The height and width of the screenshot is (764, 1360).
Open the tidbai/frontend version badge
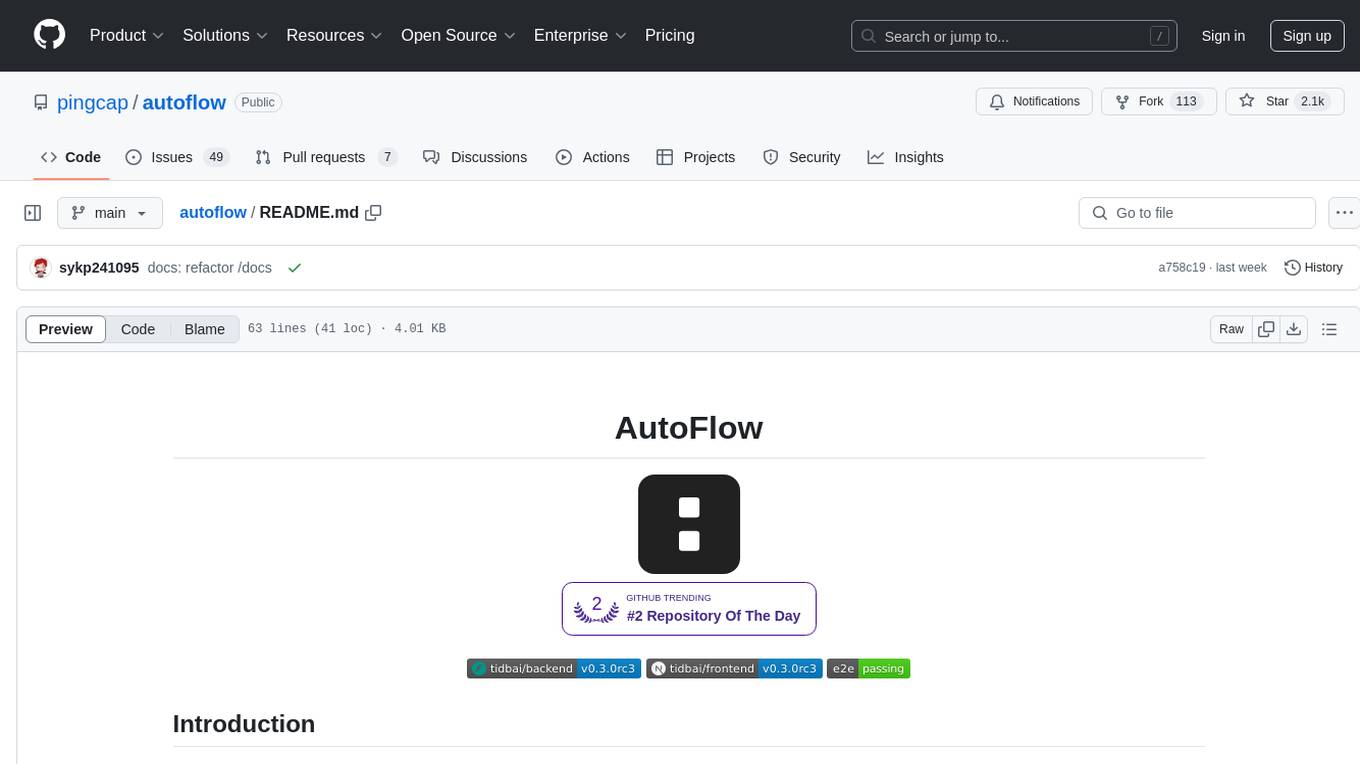point(733,669)
